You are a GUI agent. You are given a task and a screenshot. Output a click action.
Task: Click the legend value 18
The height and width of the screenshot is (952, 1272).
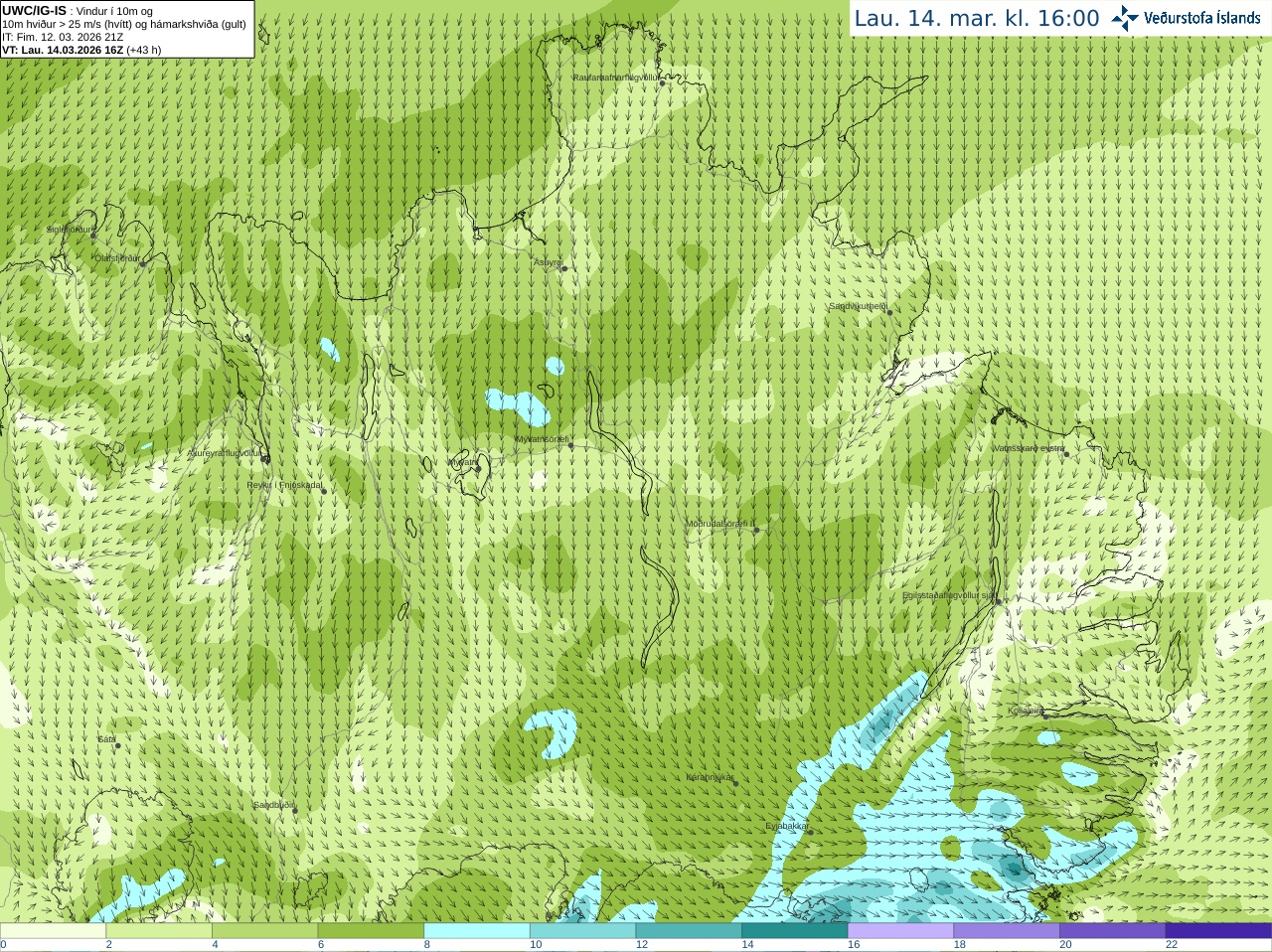tap(960, 945)
